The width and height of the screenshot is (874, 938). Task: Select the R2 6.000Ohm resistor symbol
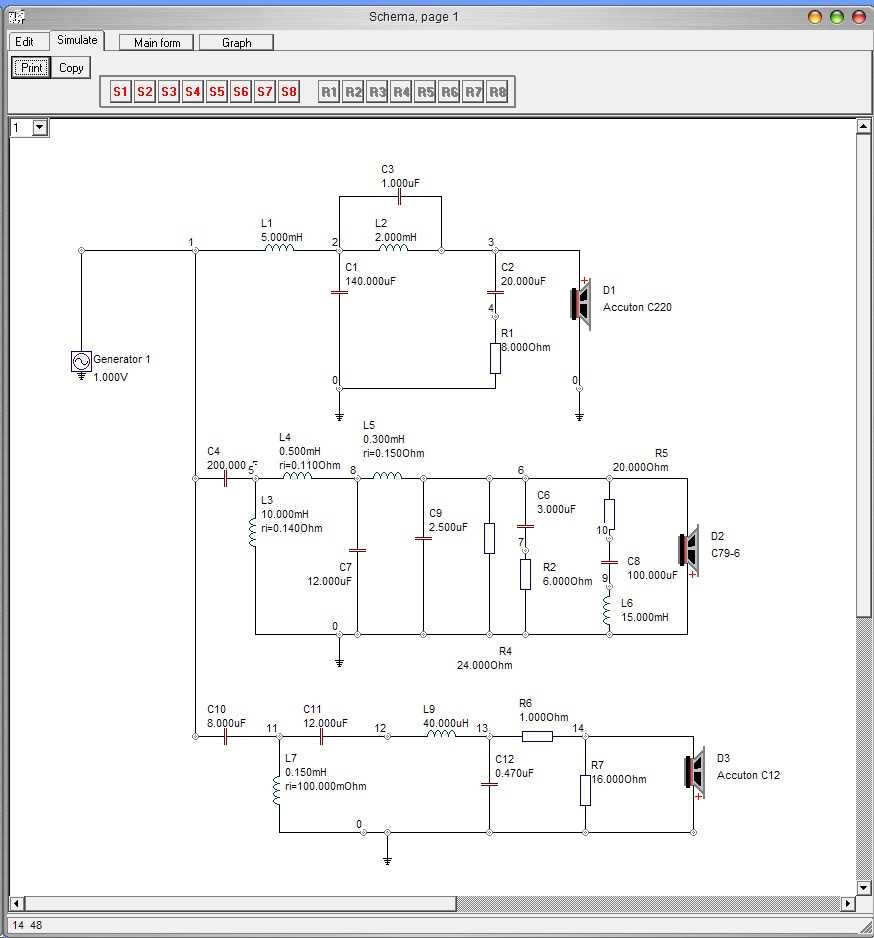click(525, 574)
